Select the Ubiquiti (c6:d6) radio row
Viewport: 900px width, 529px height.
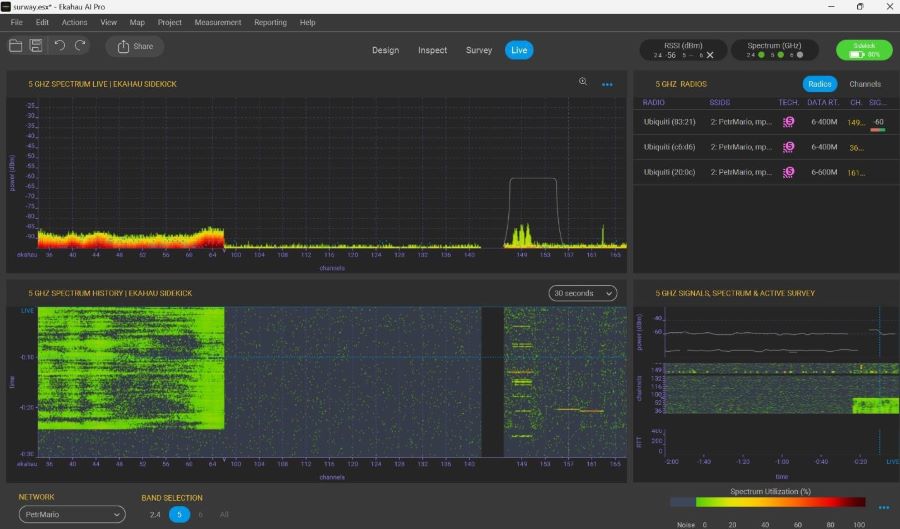coord(766,147)
